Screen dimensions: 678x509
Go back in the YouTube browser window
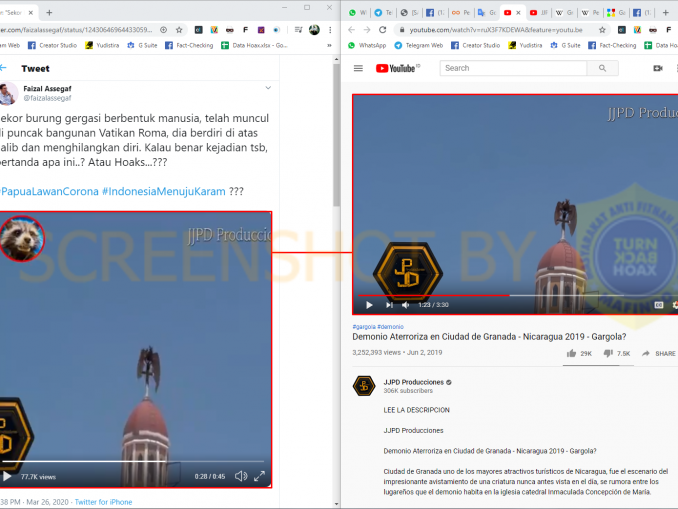coord(351,30)
